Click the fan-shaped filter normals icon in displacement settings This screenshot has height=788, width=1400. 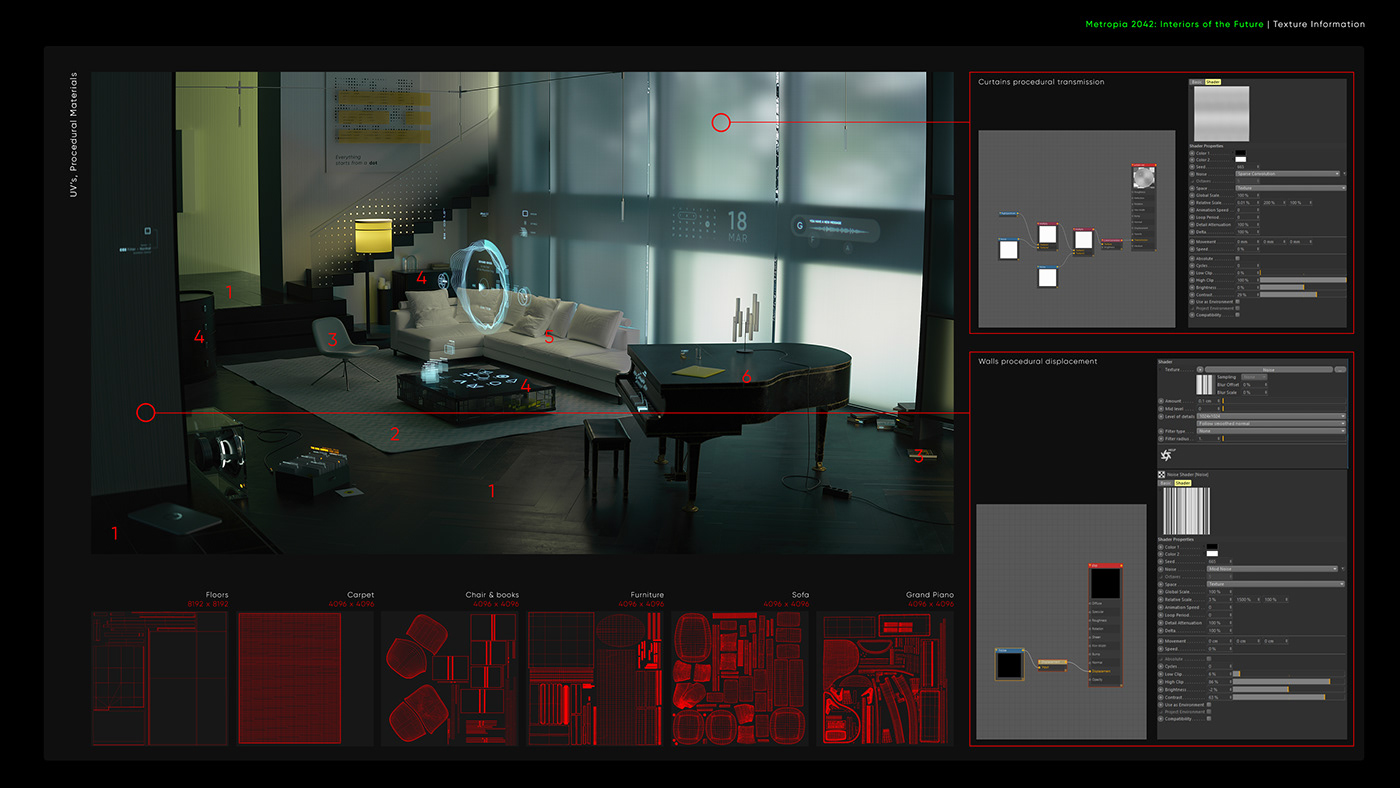pos(1166,454)
